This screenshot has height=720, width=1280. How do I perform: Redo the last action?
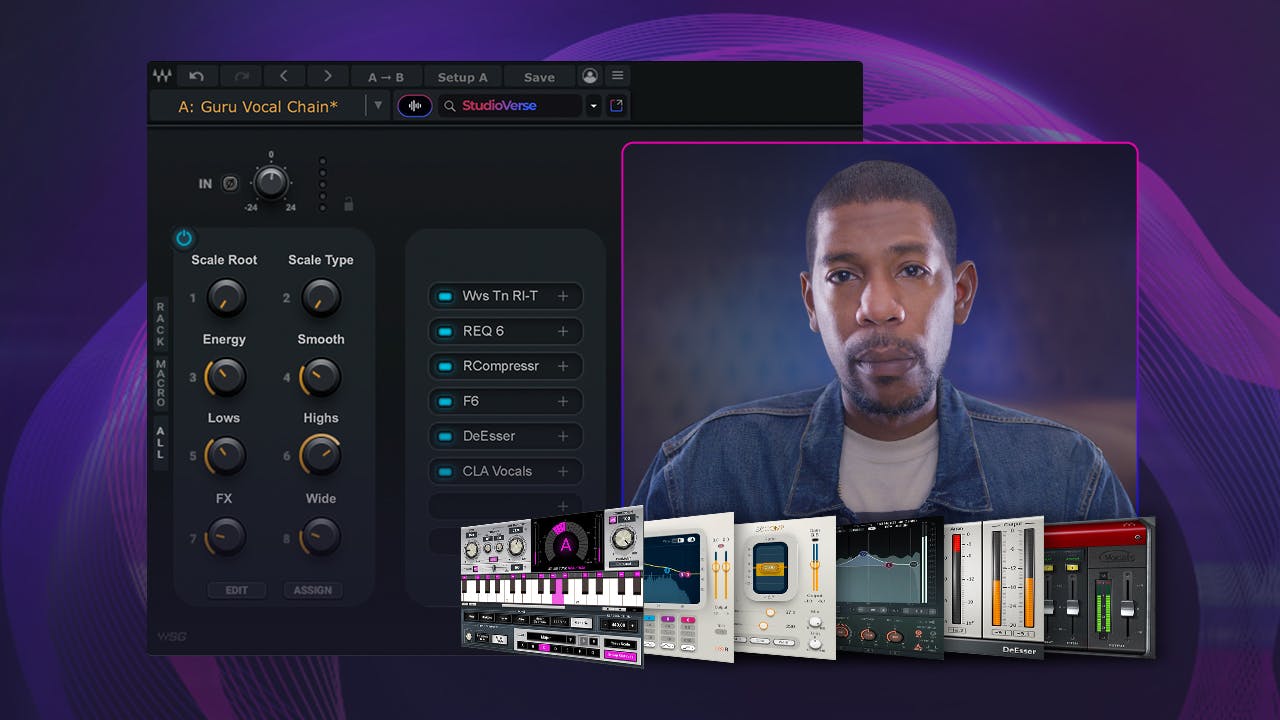[240, 76]
